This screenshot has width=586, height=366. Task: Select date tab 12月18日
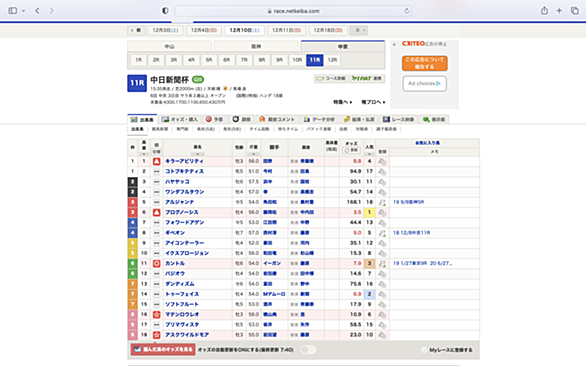pyautogui.click(x=328, y=30)
